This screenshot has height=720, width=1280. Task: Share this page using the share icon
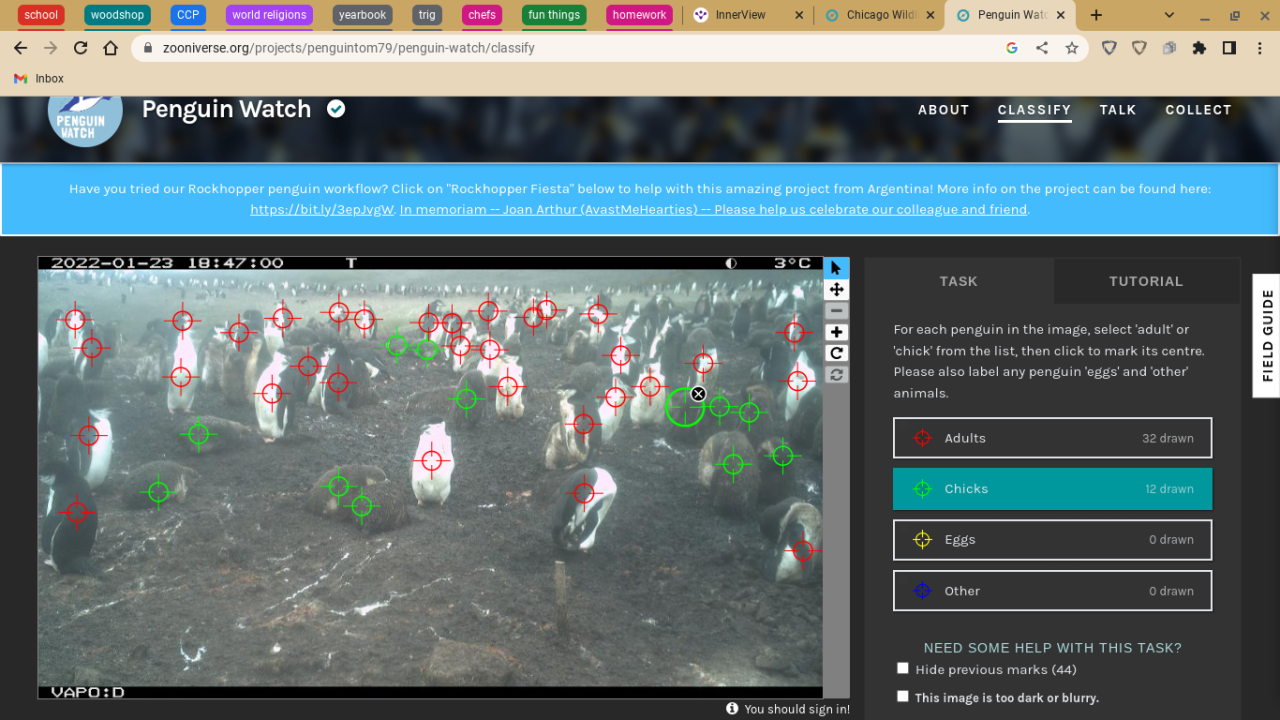click(1042, 48)
